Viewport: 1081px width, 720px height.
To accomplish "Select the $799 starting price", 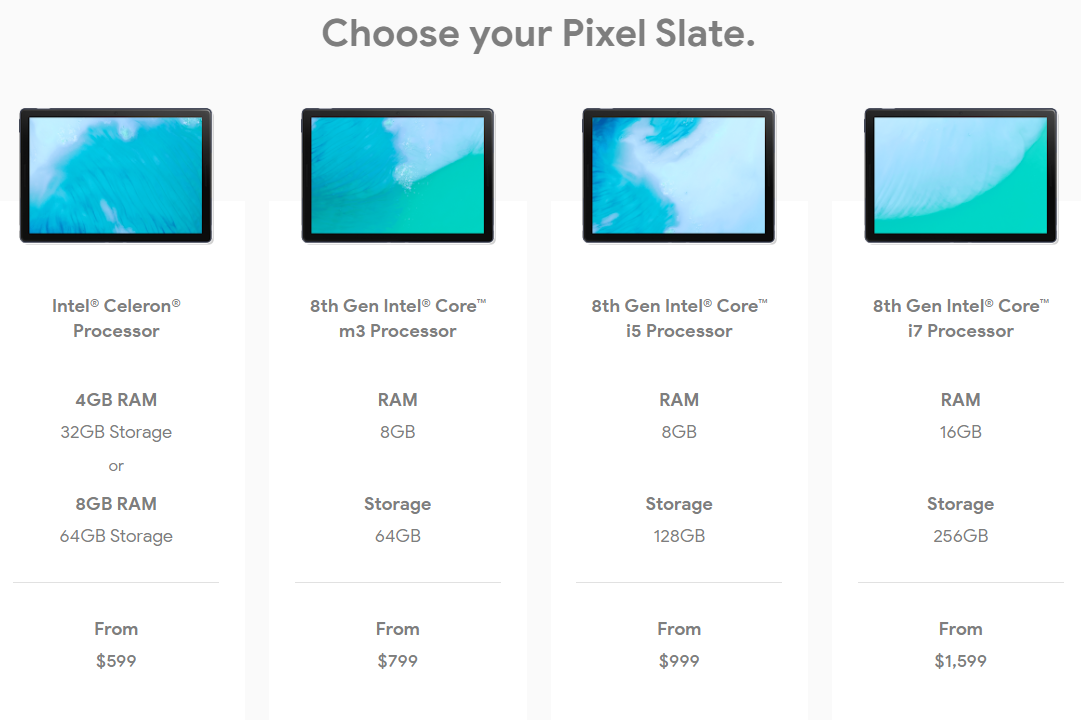I will click(x=398, y=661).
